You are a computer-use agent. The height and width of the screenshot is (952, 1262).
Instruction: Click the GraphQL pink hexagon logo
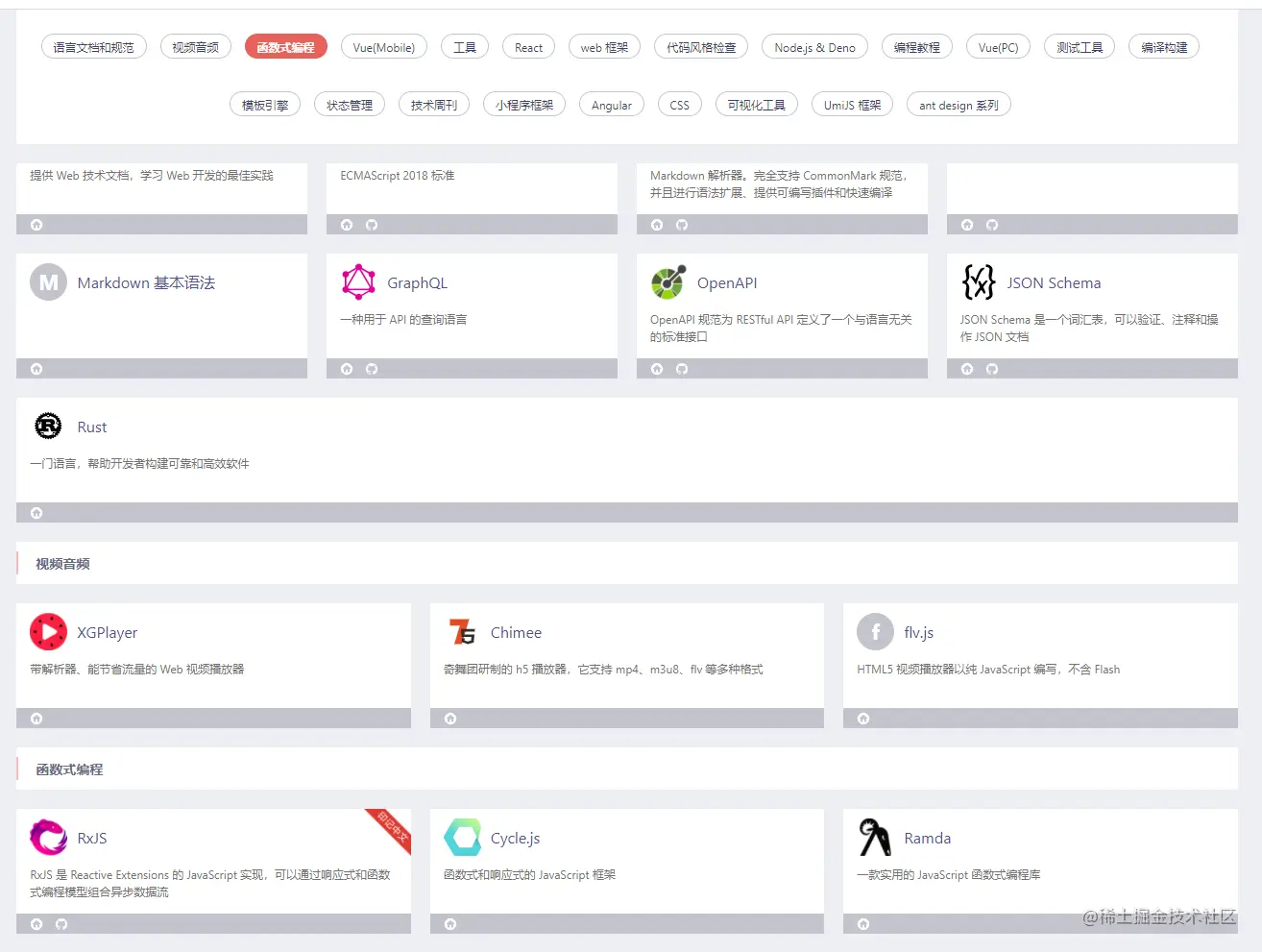tap(358, 282)
